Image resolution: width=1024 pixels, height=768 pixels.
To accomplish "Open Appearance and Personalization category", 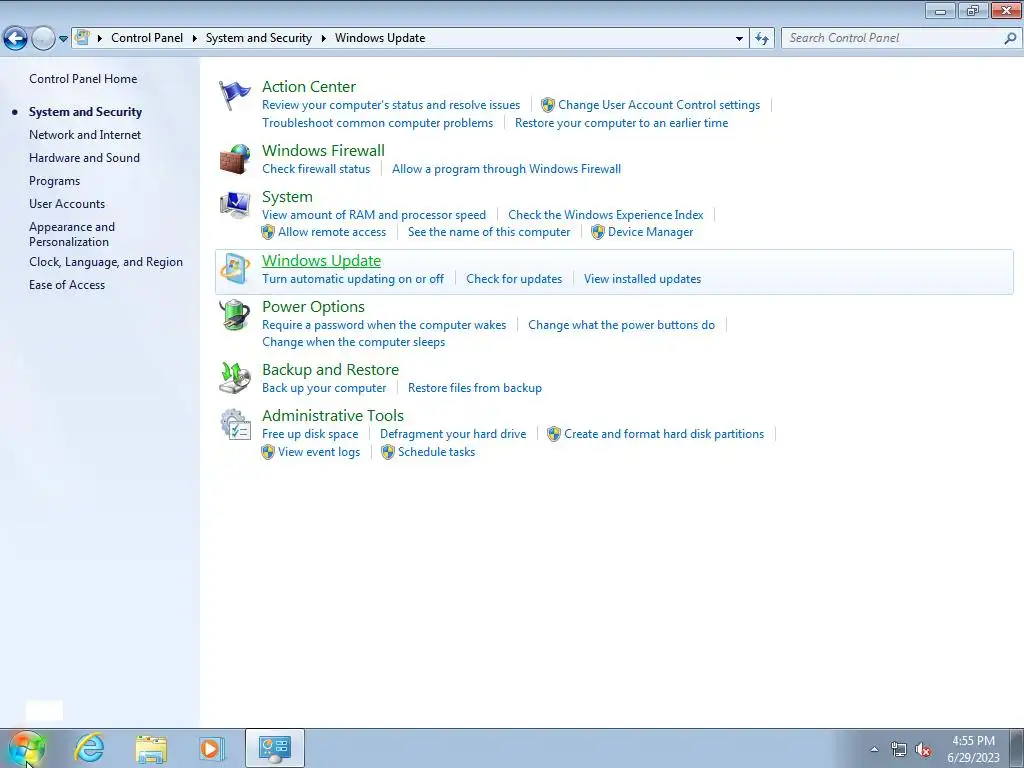I will click(72, 234).
